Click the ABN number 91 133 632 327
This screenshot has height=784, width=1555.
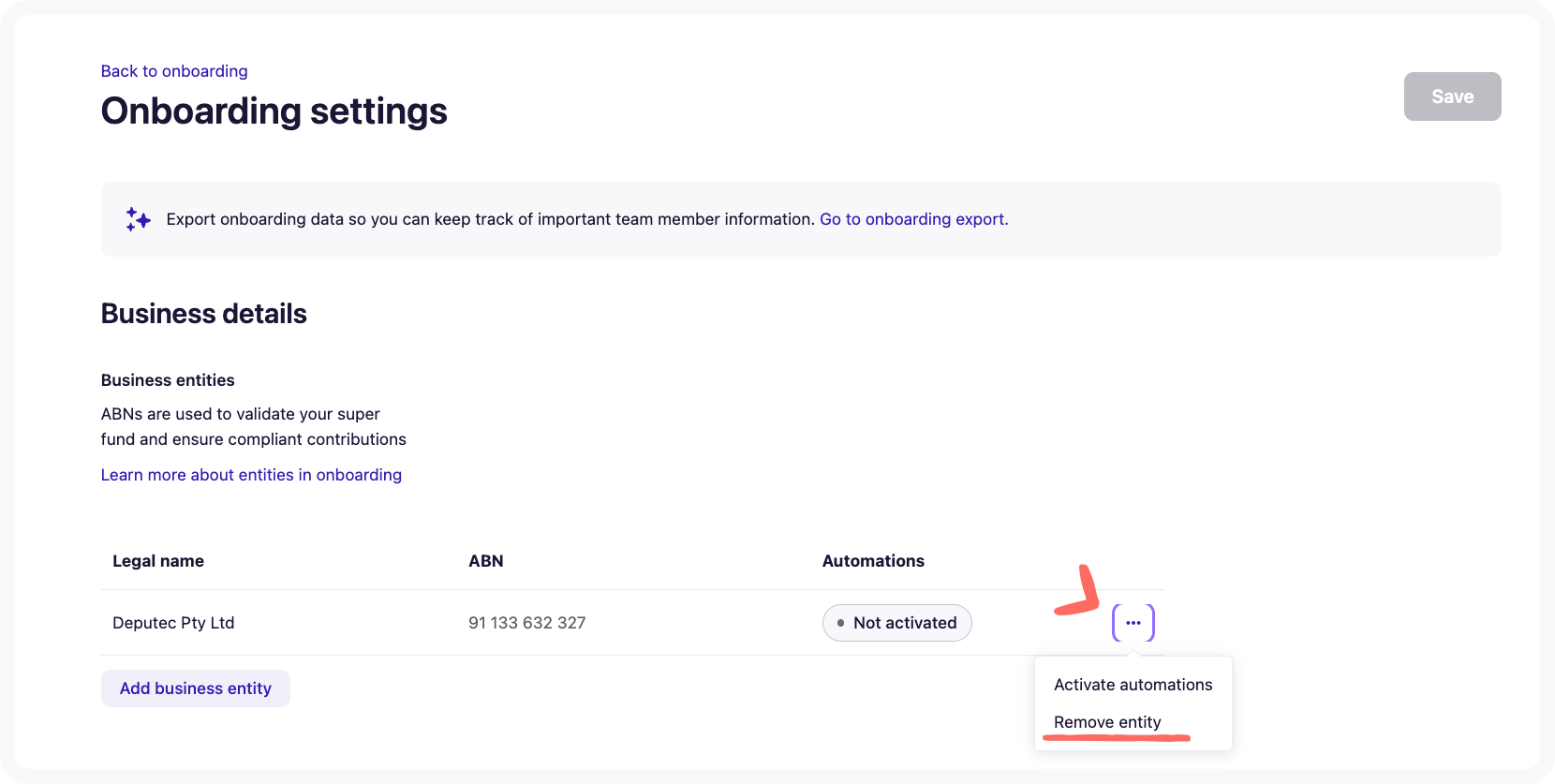tap(526, 623)
